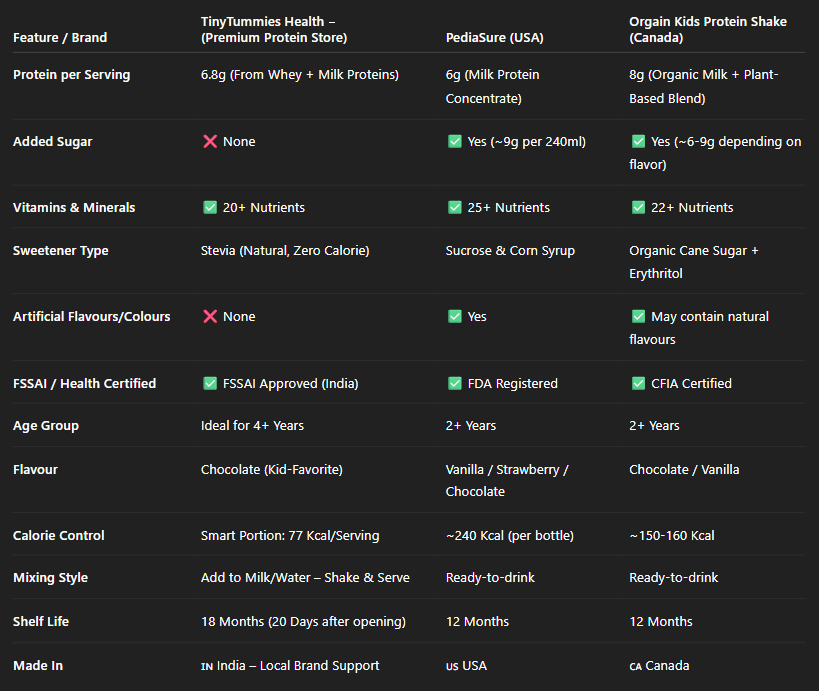Click the 'Made In' row label
Image resolution: width=819 pixels, height=691 pixels.
click(x=38, y=665)
